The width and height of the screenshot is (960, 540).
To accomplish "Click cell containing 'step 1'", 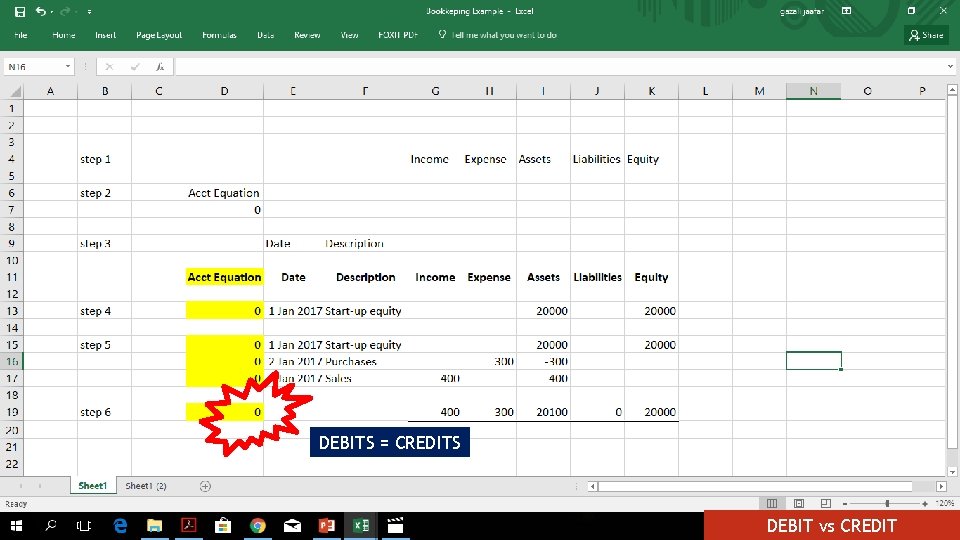I will click(x=105, y=159).
